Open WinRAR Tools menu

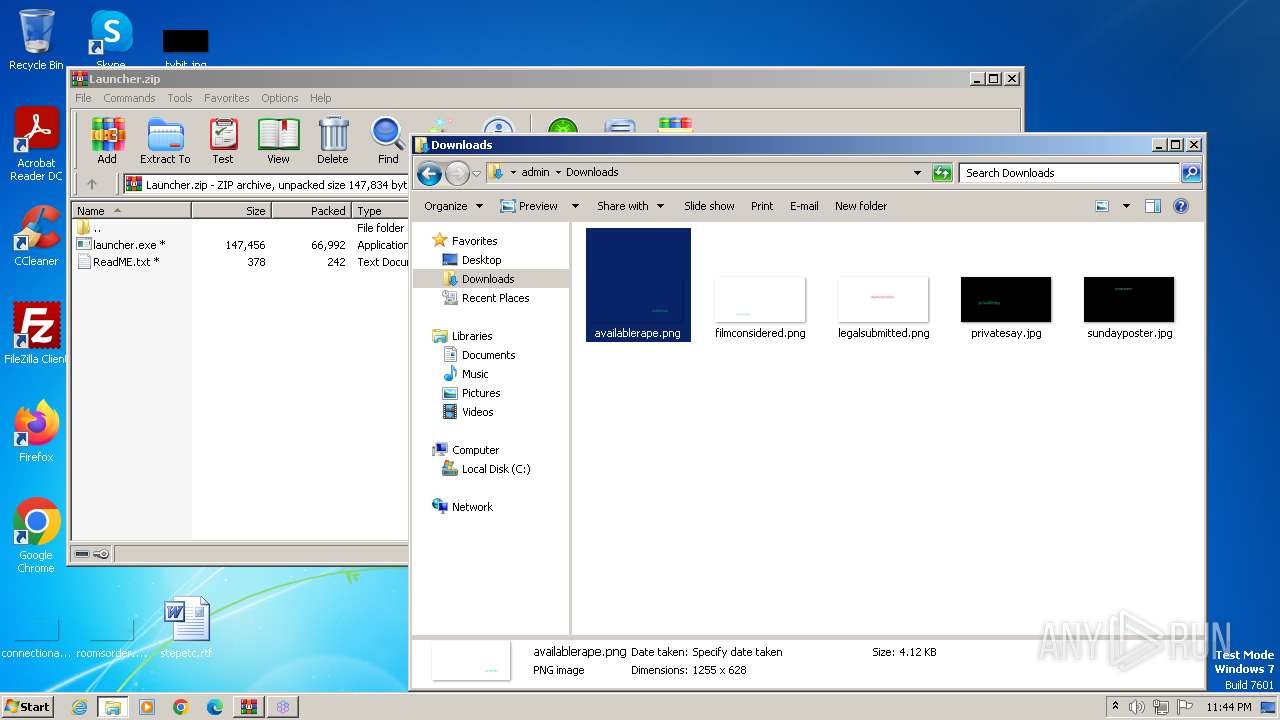[180, 98]
